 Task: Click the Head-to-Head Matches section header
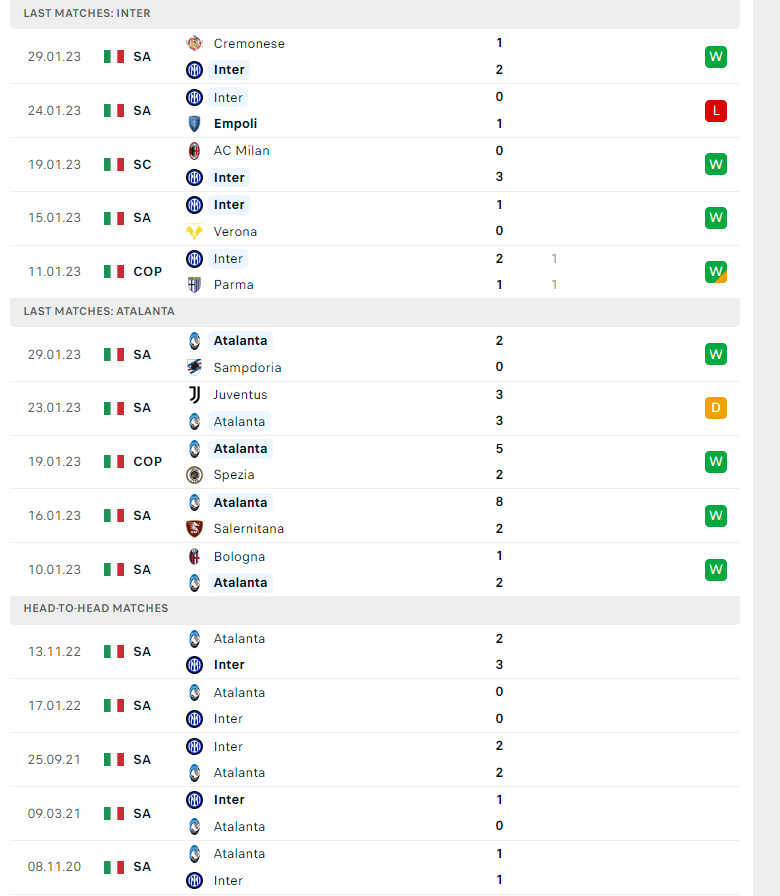tap(96, 608)
